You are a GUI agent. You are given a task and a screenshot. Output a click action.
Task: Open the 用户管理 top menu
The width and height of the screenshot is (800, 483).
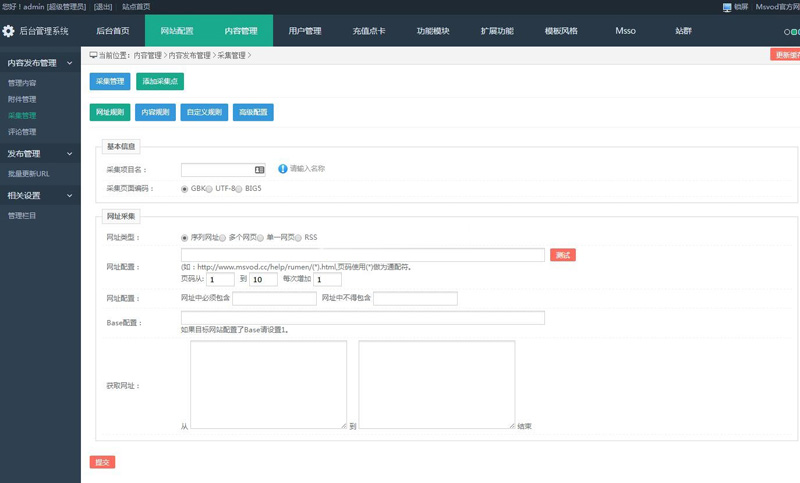305,31
